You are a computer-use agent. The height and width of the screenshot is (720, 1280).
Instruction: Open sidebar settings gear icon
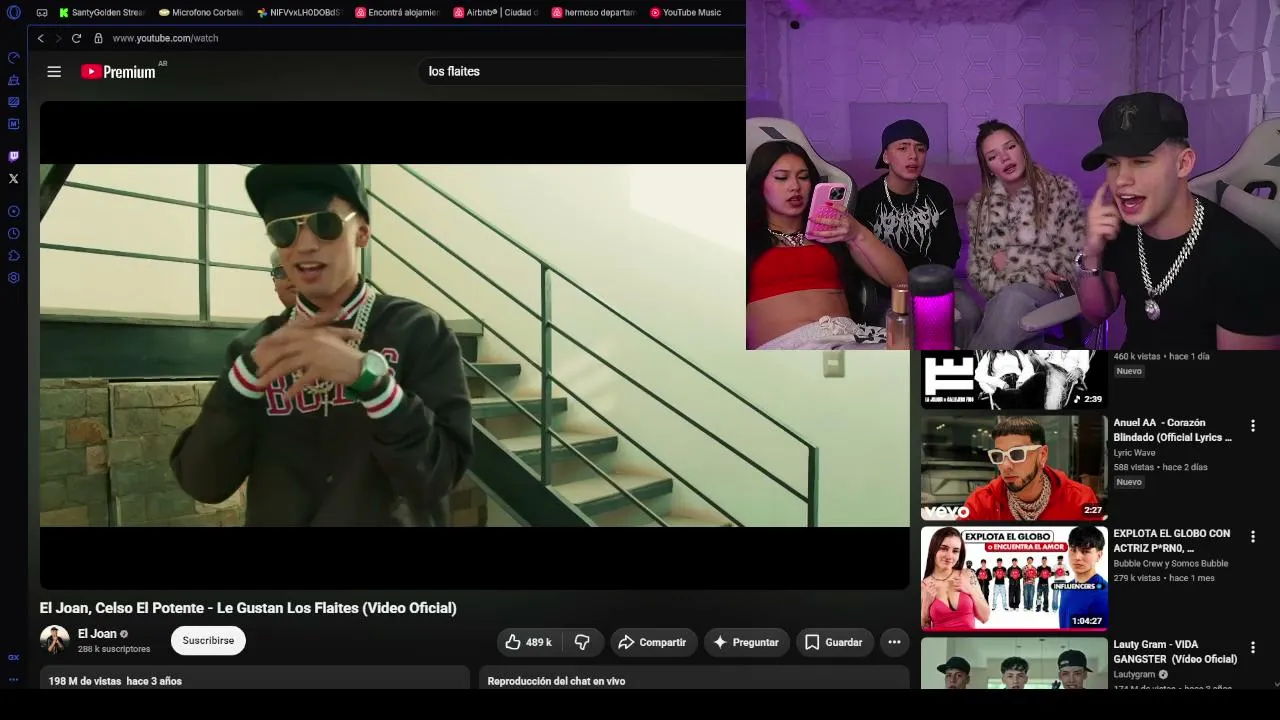[13, 277]
